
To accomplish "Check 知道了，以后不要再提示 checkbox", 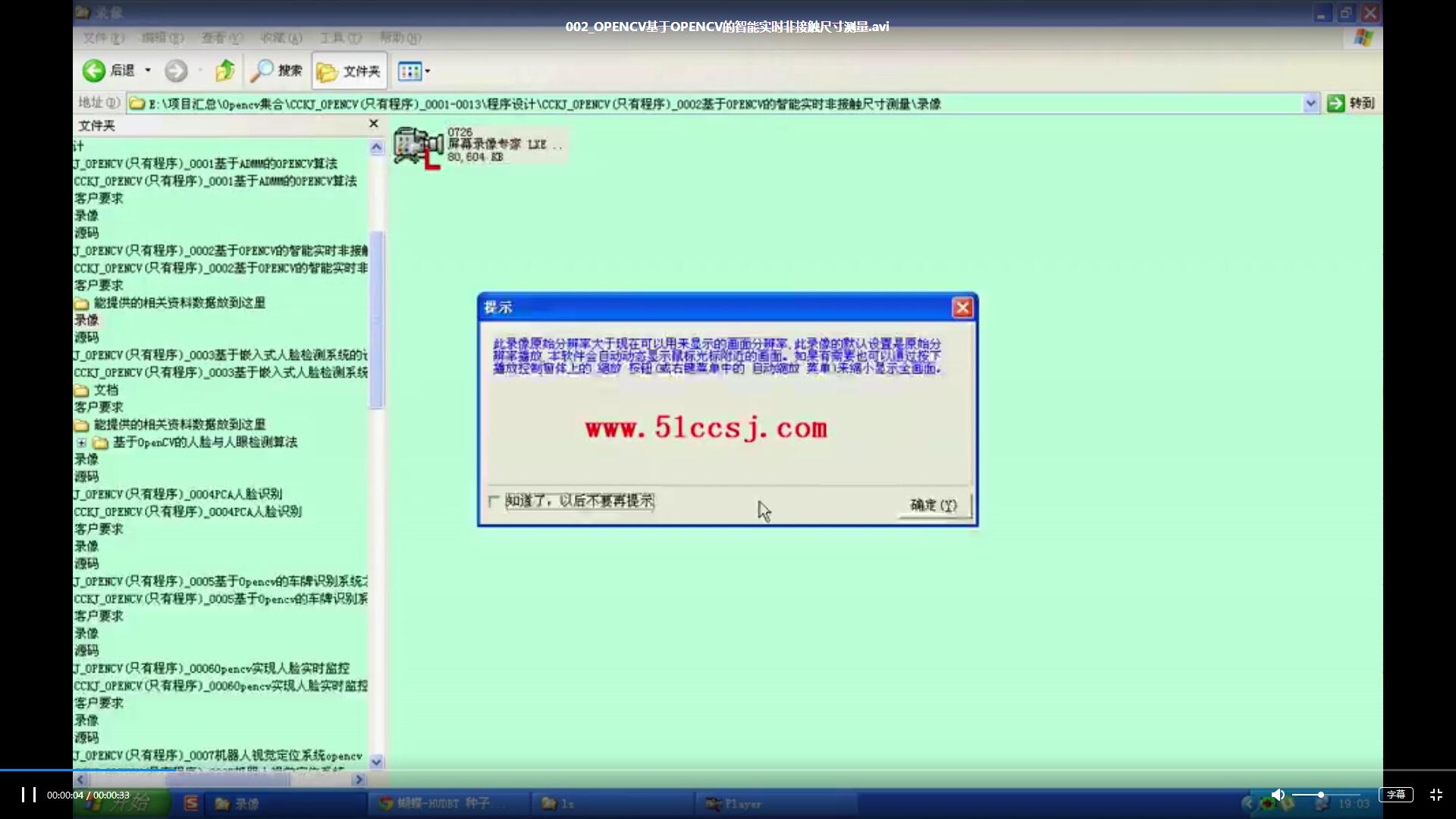I will (494, 501).
